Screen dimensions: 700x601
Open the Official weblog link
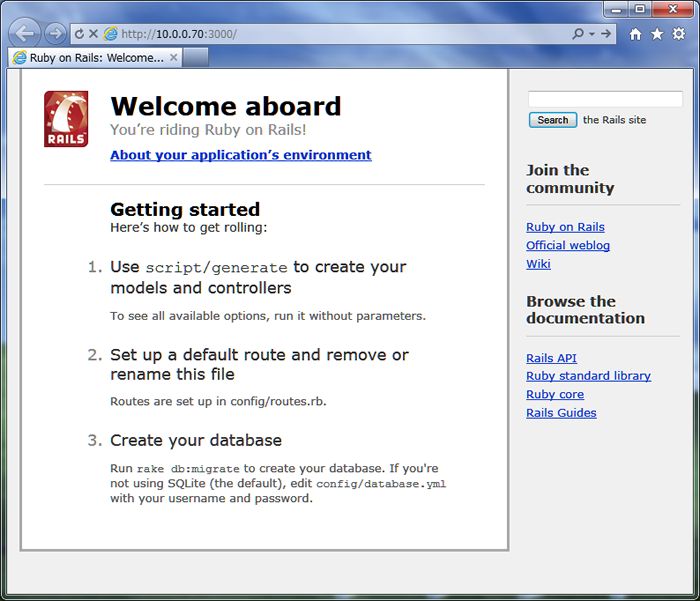[568, 246]
